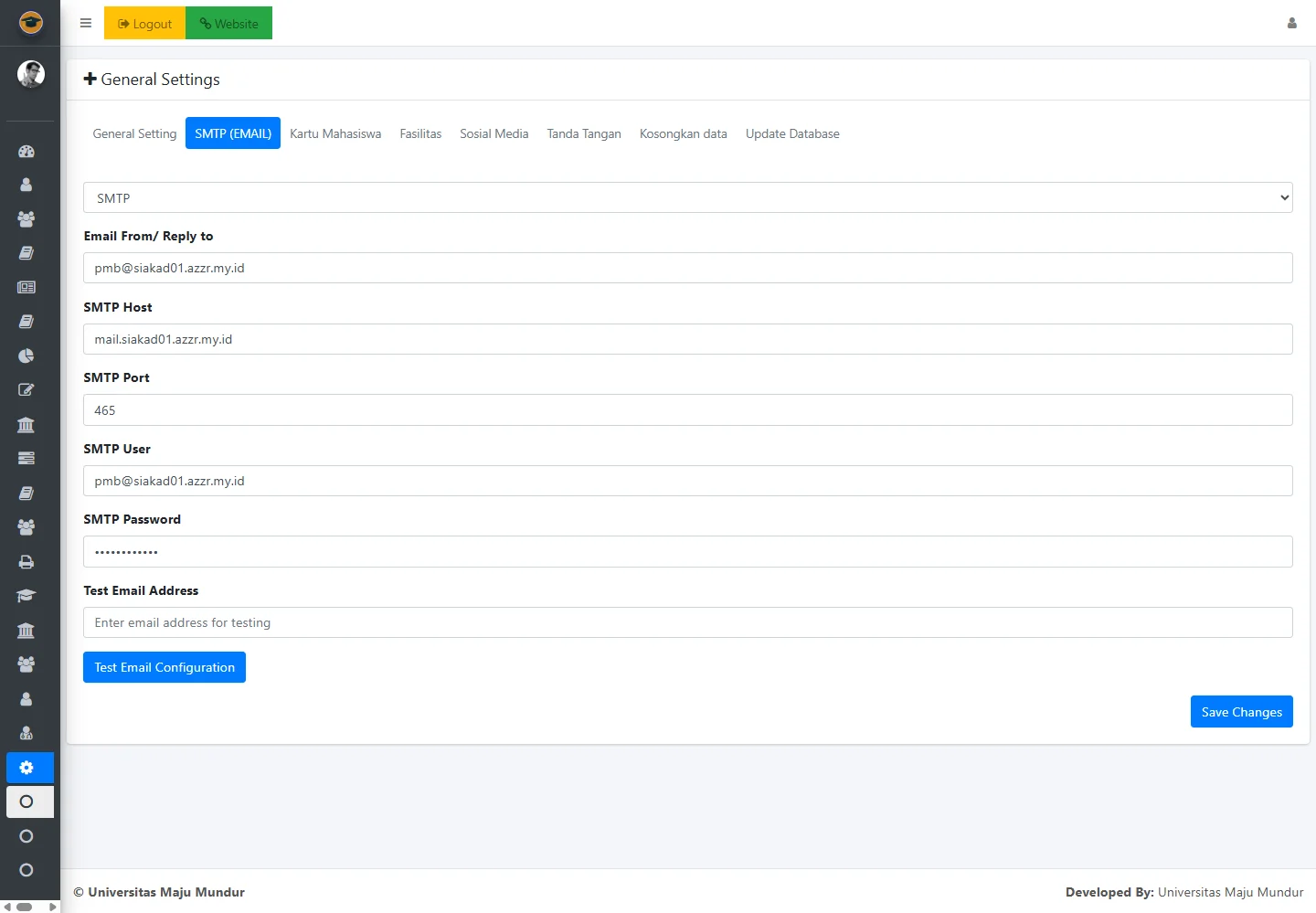Open the Kartu Mahasiswa tab
The image size is (1316, 913).
coord(335,133)
